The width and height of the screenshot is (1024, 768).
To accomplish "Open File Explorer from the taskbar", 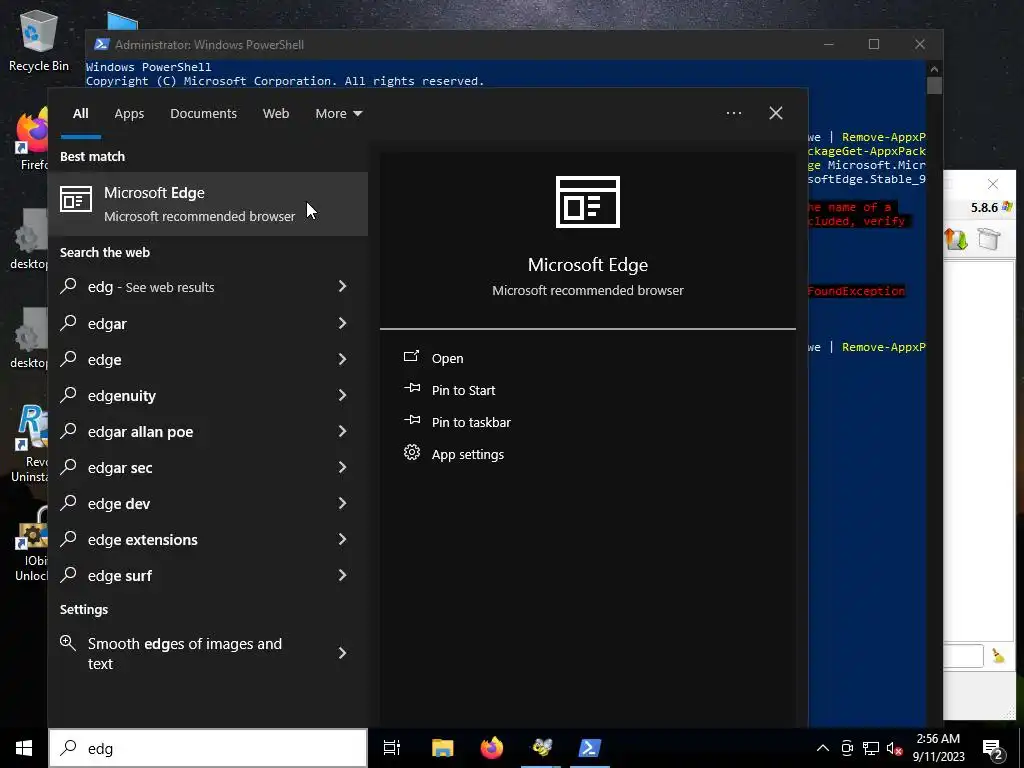I will point(442,748).
